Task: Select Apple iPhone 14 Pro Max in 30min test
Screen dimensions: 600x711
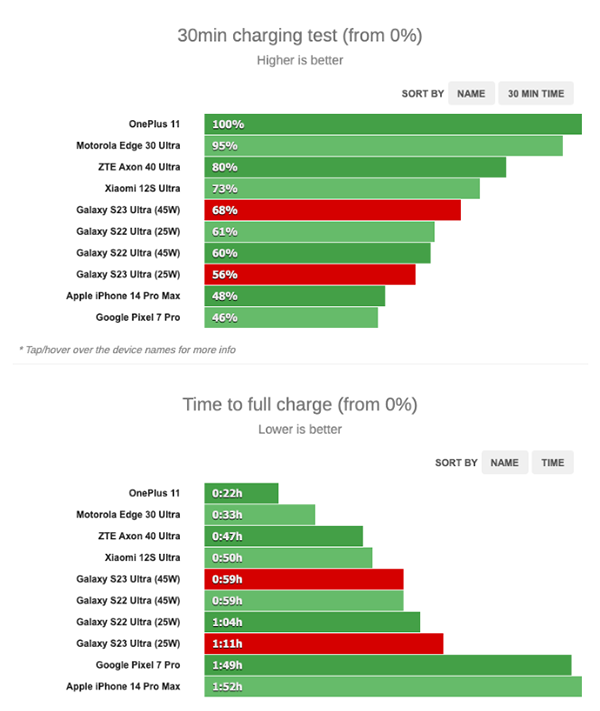Action: click(x=122, y=296)
